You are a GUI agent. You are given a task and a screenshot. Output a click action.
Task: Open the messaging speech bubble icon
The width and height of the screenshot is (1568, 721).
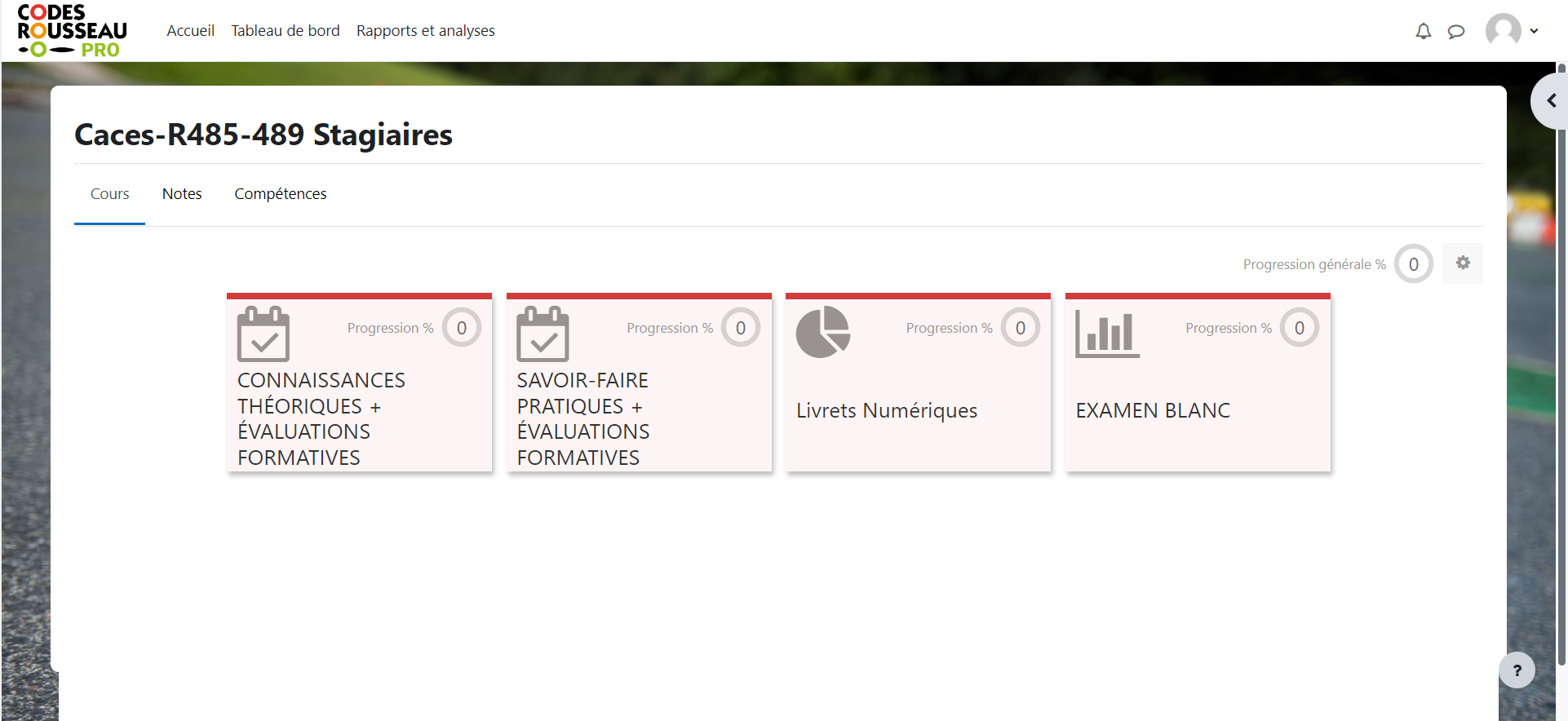click(x=1455, y=31)
